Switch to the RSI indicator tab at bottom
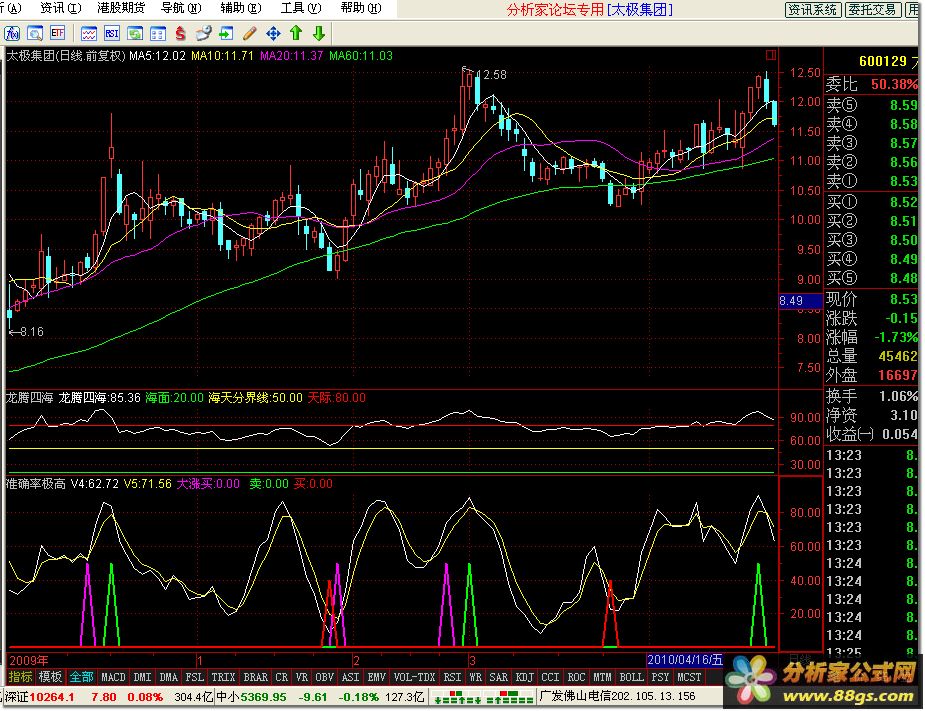 pyautogui.click(x=452, y=677)
